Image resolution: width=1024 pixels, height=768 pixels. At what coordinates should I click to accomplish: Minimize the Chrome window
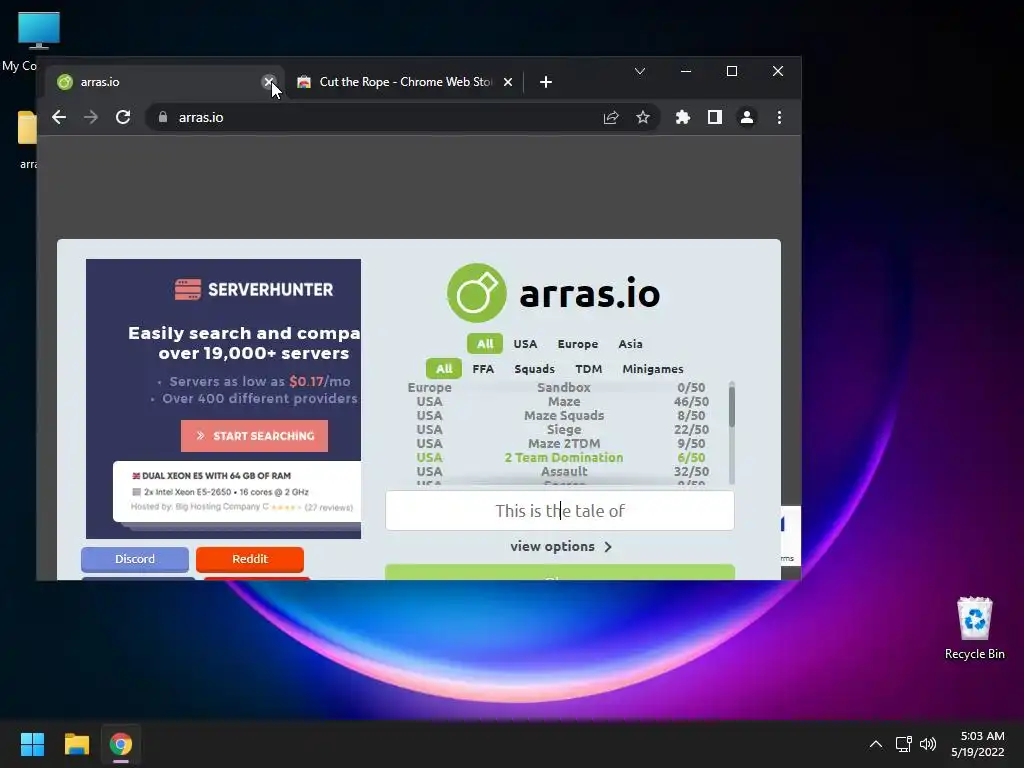click(686, 71)
